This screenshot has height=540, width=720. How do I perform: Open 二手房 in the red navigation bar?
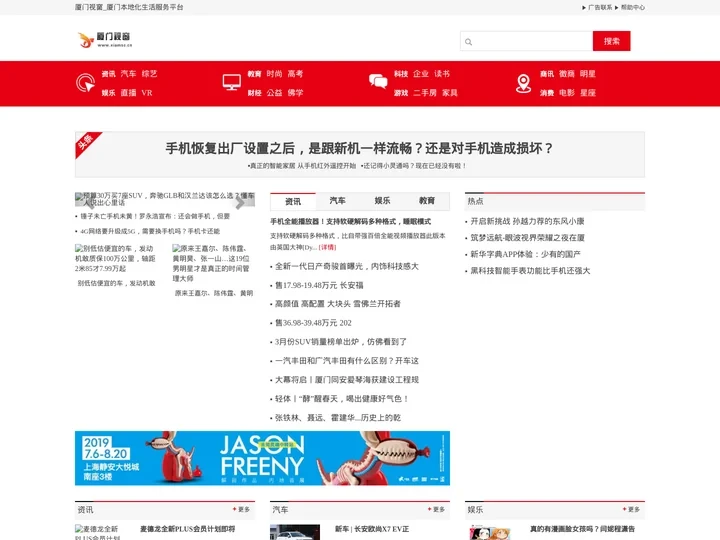425,93
